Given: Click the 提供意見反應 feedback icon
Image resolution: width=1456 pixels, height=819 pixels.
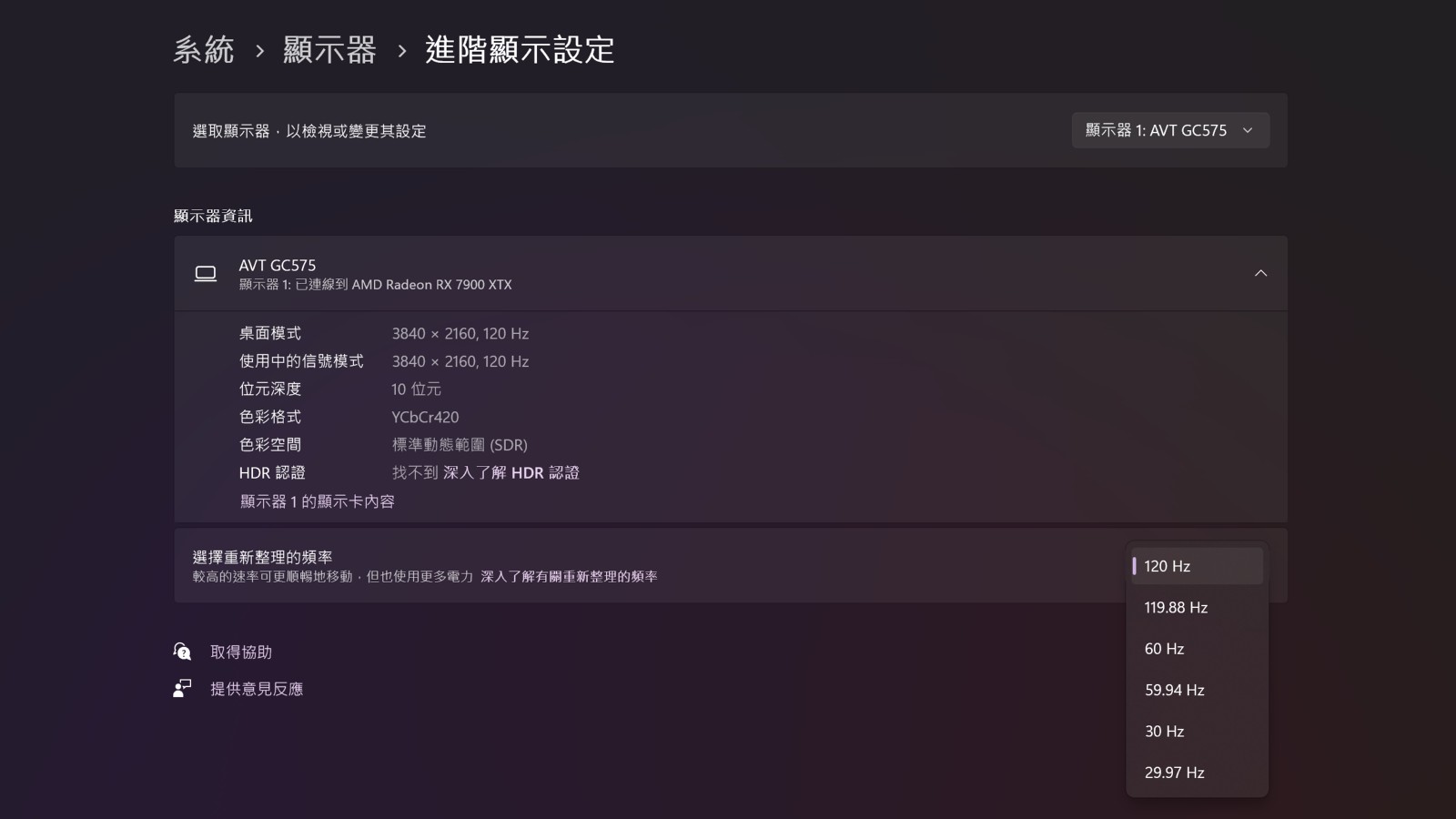Looking at the screenshot, I should click(182, 689).
